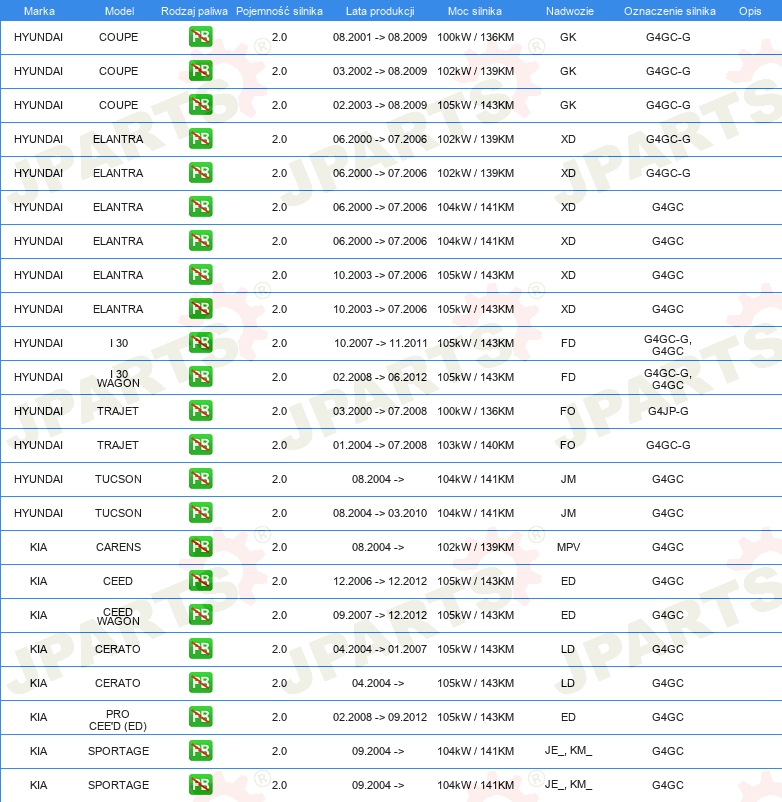Click the Lata produkcji column header
The height and width of the screenshot is (802, 782).
380,11
